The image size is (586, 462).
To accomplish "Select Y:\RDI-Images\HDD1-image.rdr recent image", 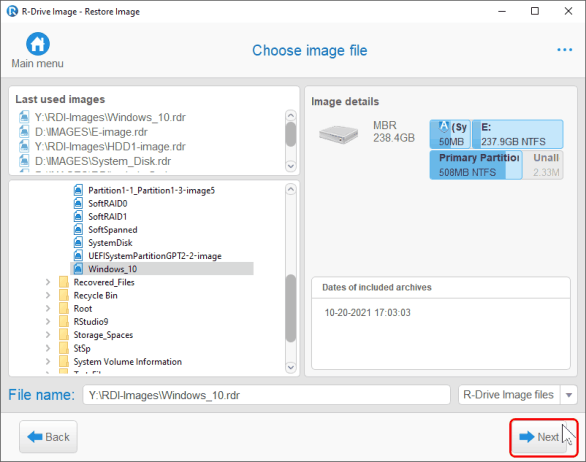I will click(x=110, y=146).
